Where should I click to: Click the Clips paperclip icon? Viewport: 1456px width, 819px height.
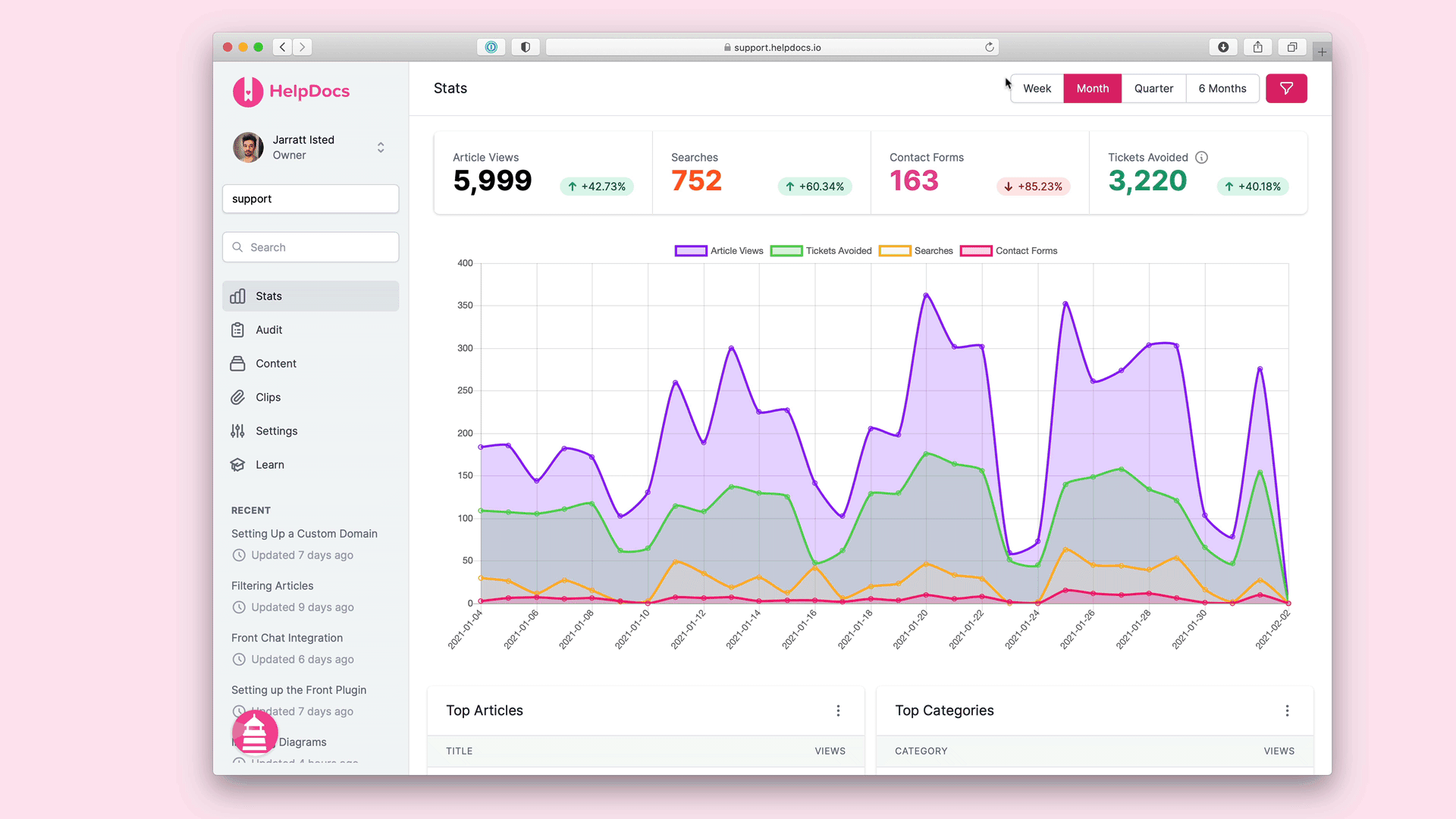(237, 397)
